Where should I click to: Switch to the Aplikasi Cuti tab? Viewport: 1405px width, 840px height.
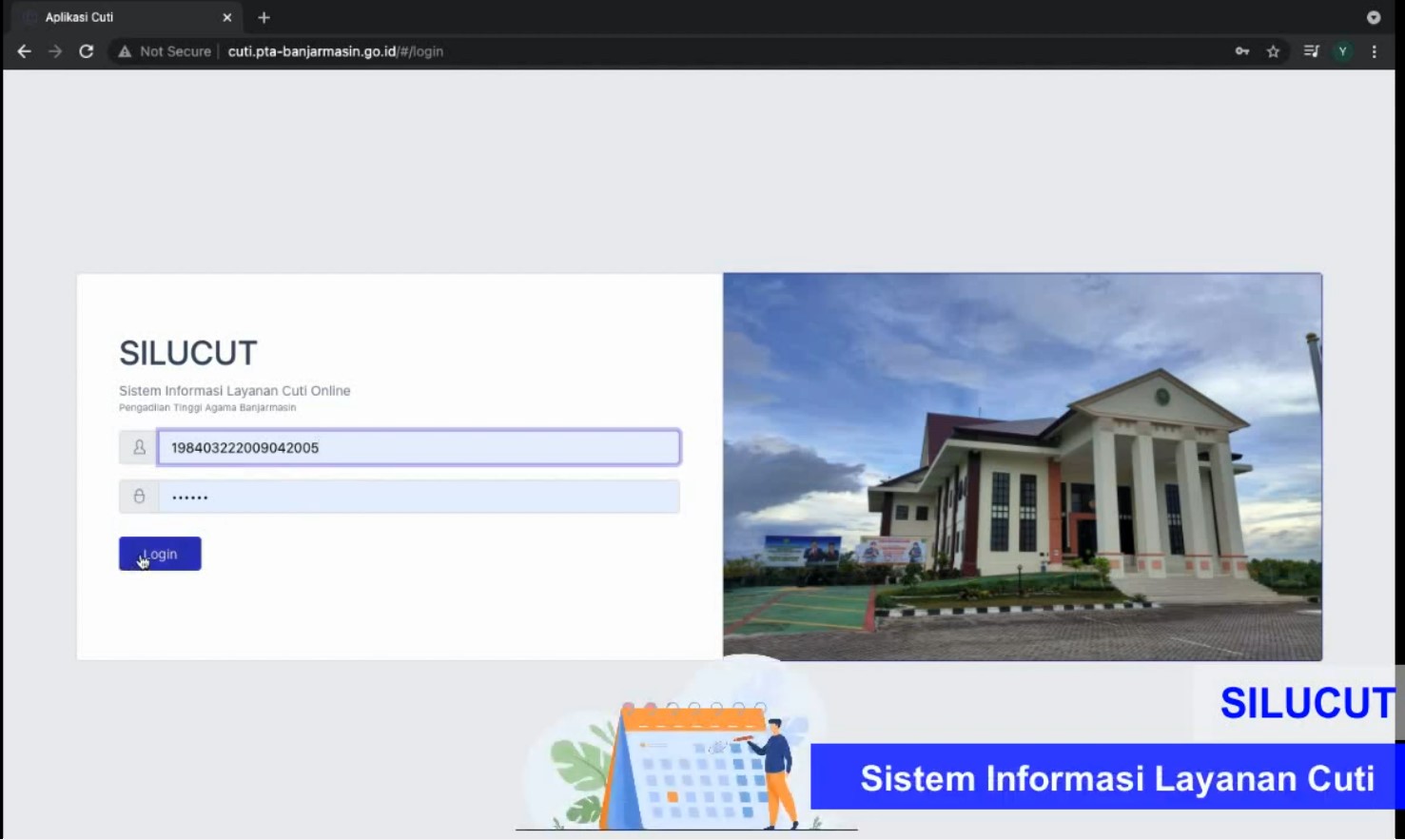click(x=114, y=17)
